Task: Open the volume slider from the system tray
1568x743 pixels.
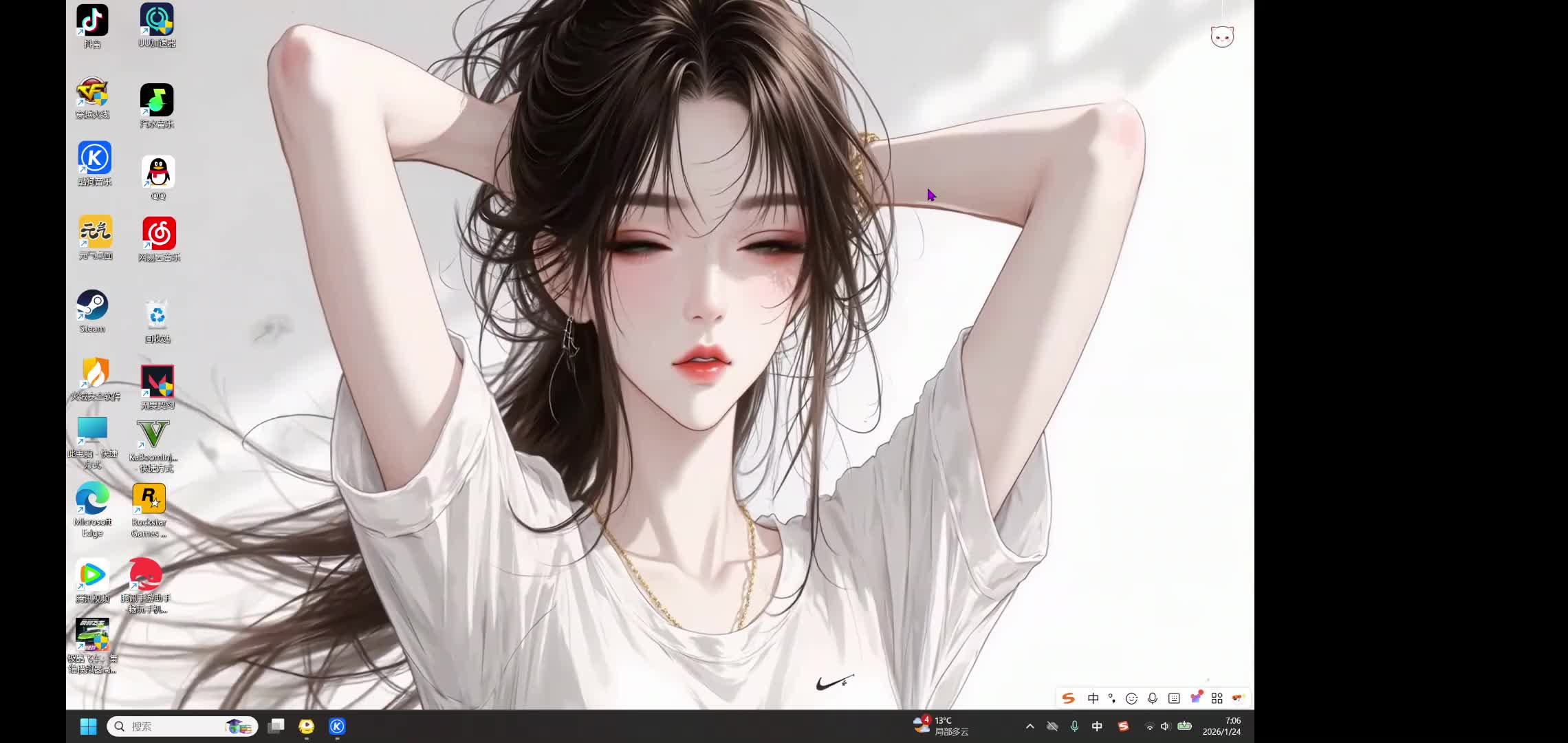Action: (1164, 726)
